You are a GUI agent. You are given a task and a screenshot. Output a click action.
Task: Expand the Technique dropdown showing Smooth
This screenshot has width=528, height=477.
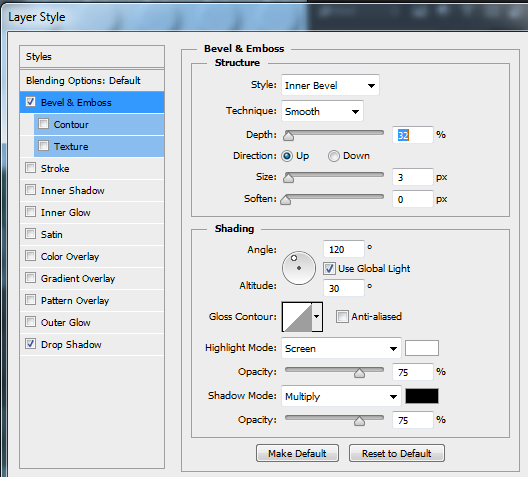(322, 111)
